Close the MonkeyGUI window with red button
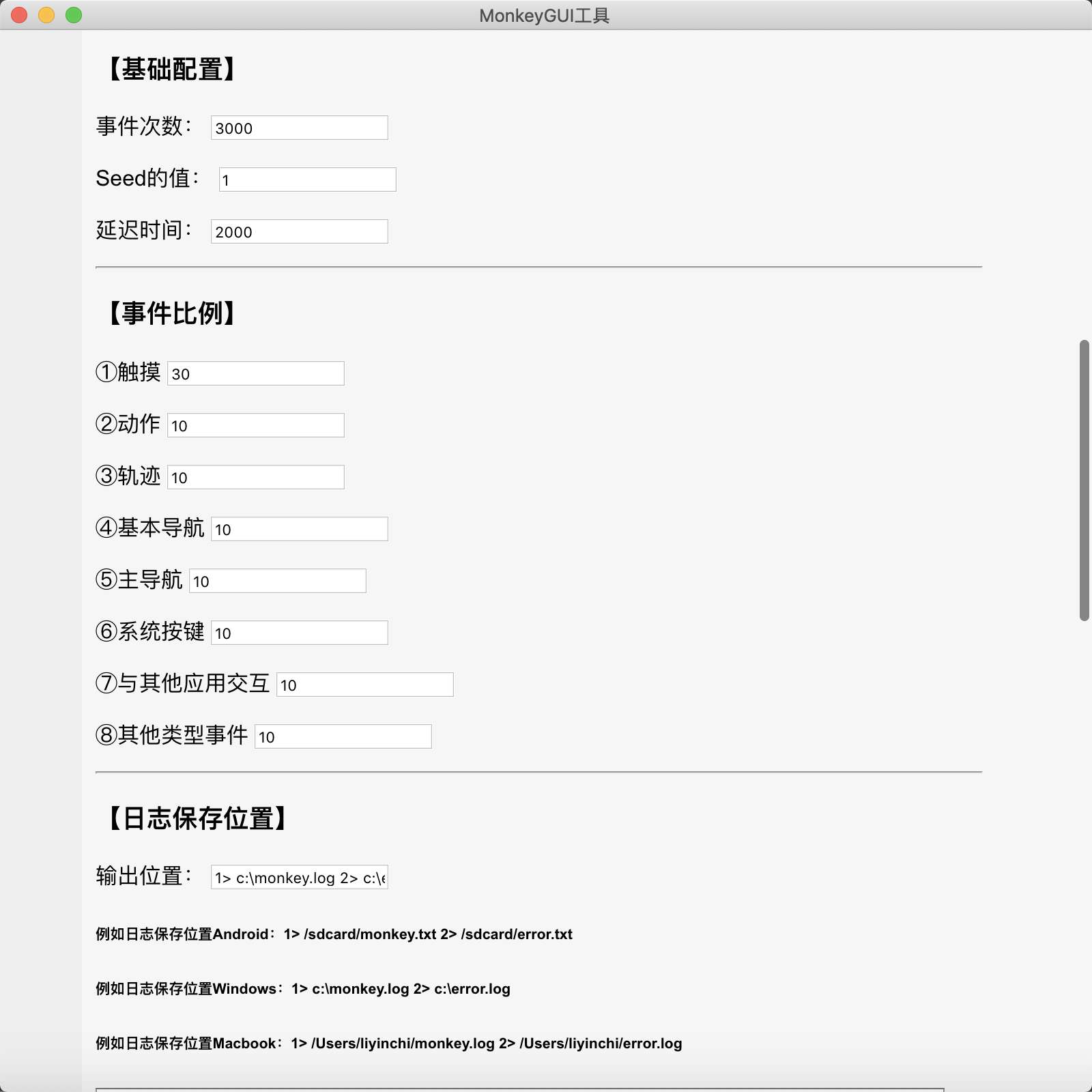The width and height of the screenshot is (1092, 1092). pos(19,15)
